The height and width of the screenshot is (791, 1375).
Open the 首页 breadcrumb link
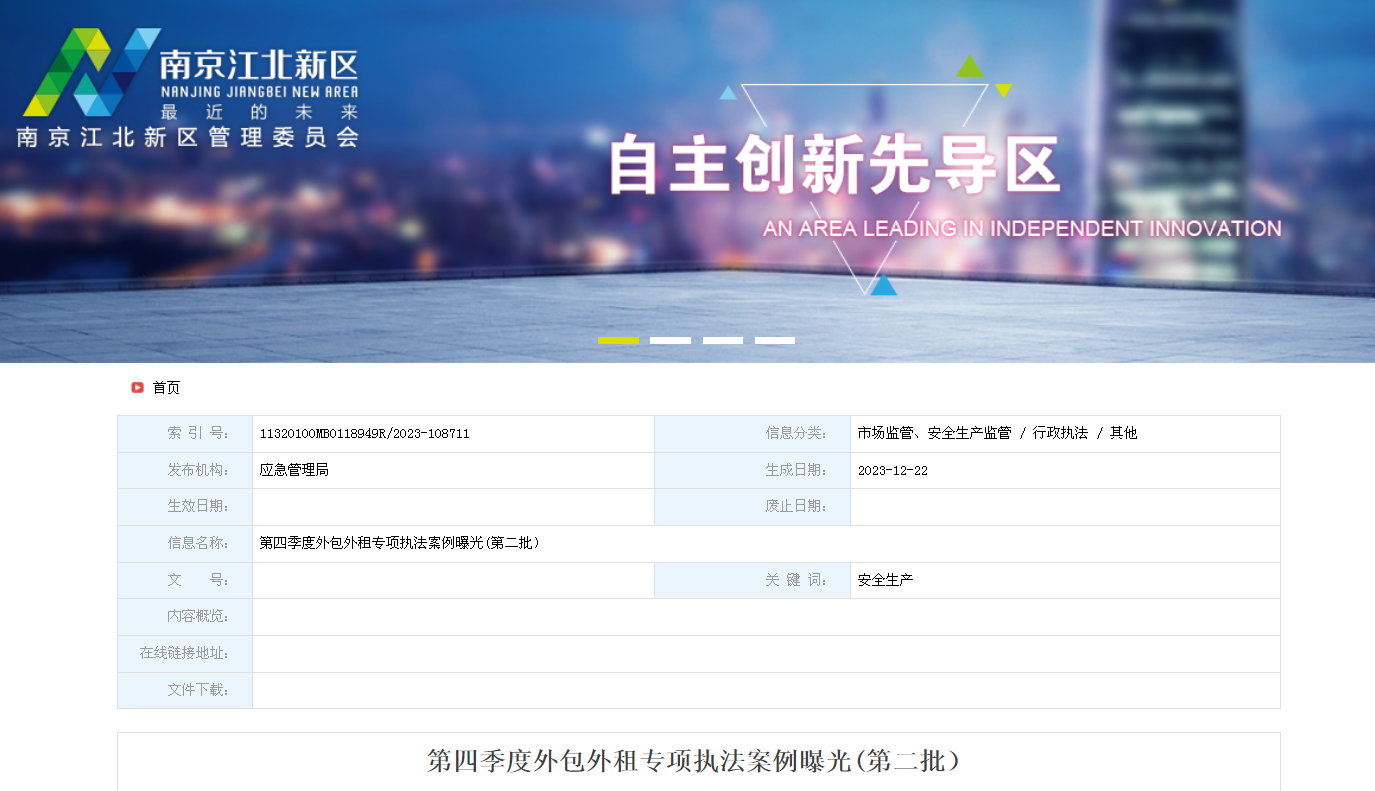(x=166, y=388)
